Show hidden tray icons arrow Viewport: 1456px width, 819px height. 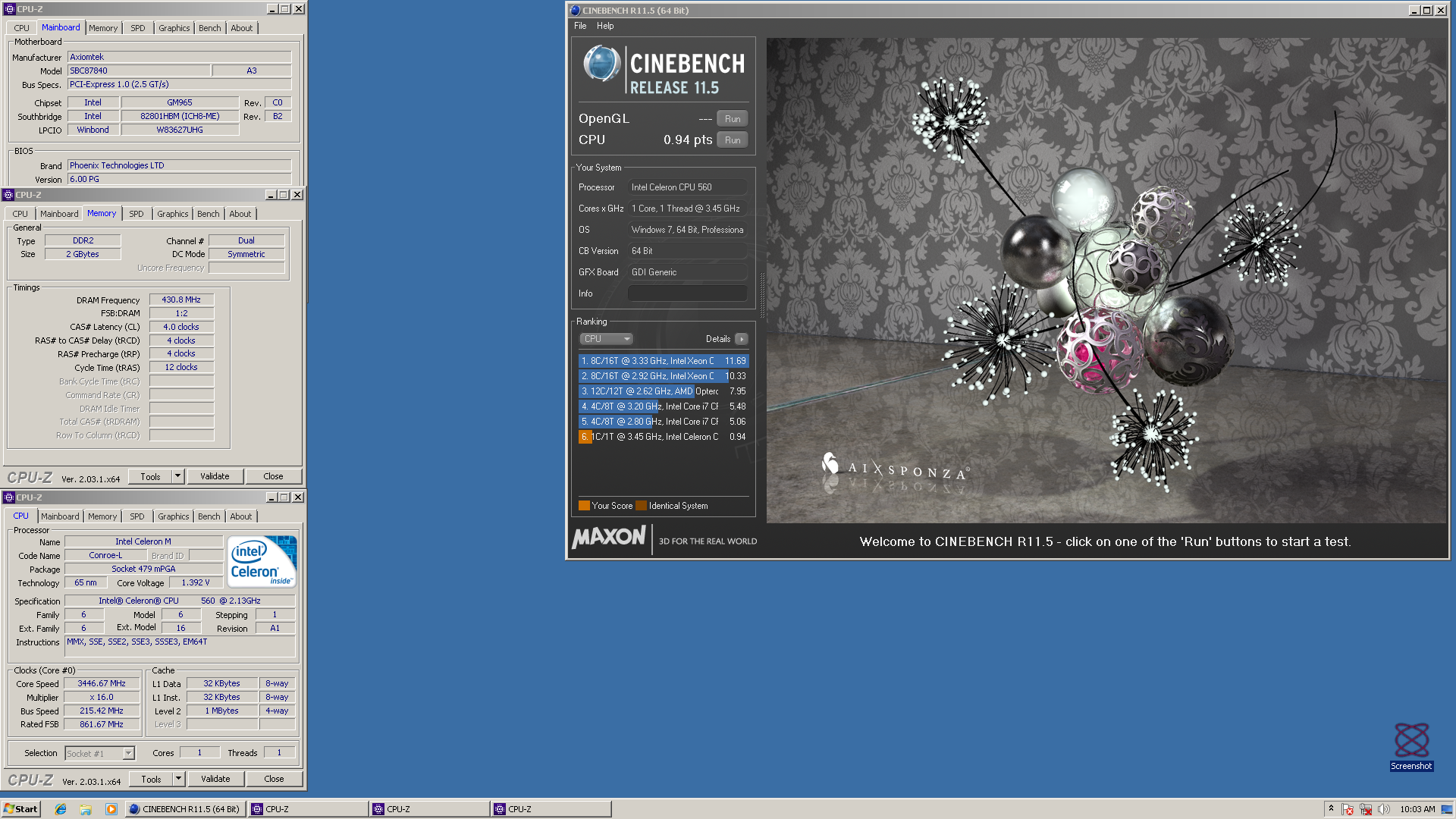pos(1331,809)
